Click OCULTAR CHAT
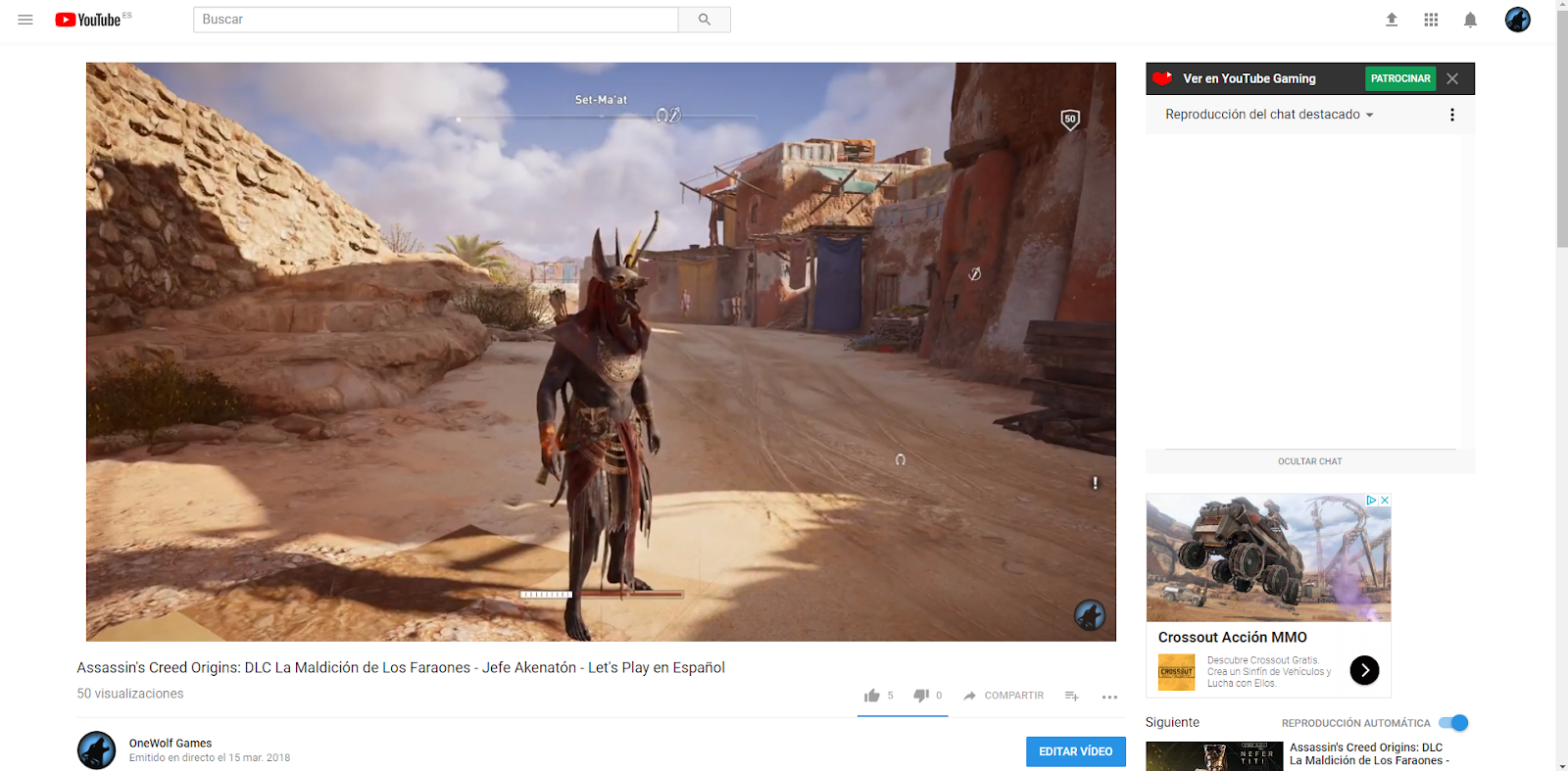This screenshot has height=771, width=1568. click(1309, 461)
